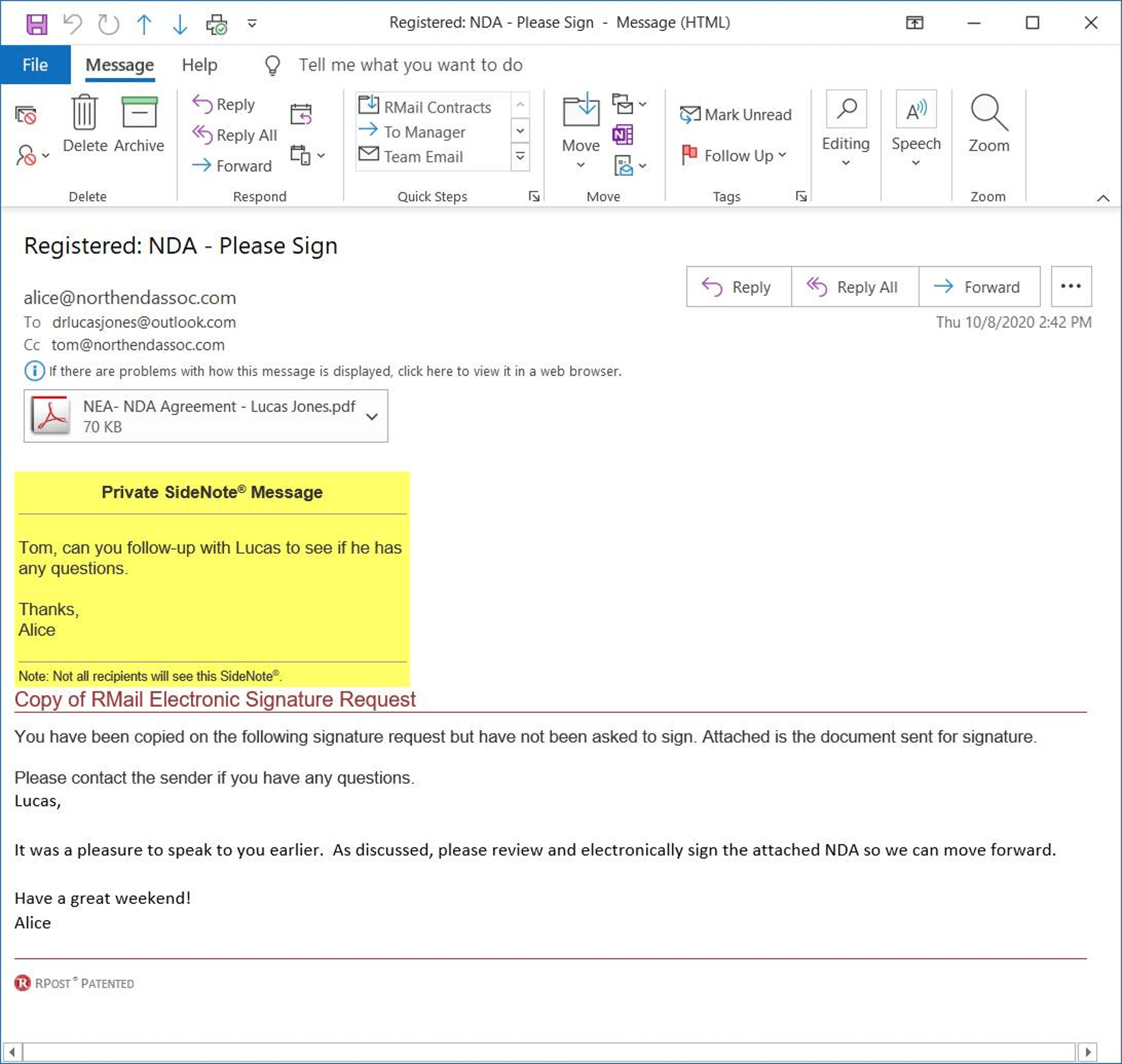Screen dimensions: 1122x1064
Task: Click in Tell me what you want field
Action: coord(410,65)
